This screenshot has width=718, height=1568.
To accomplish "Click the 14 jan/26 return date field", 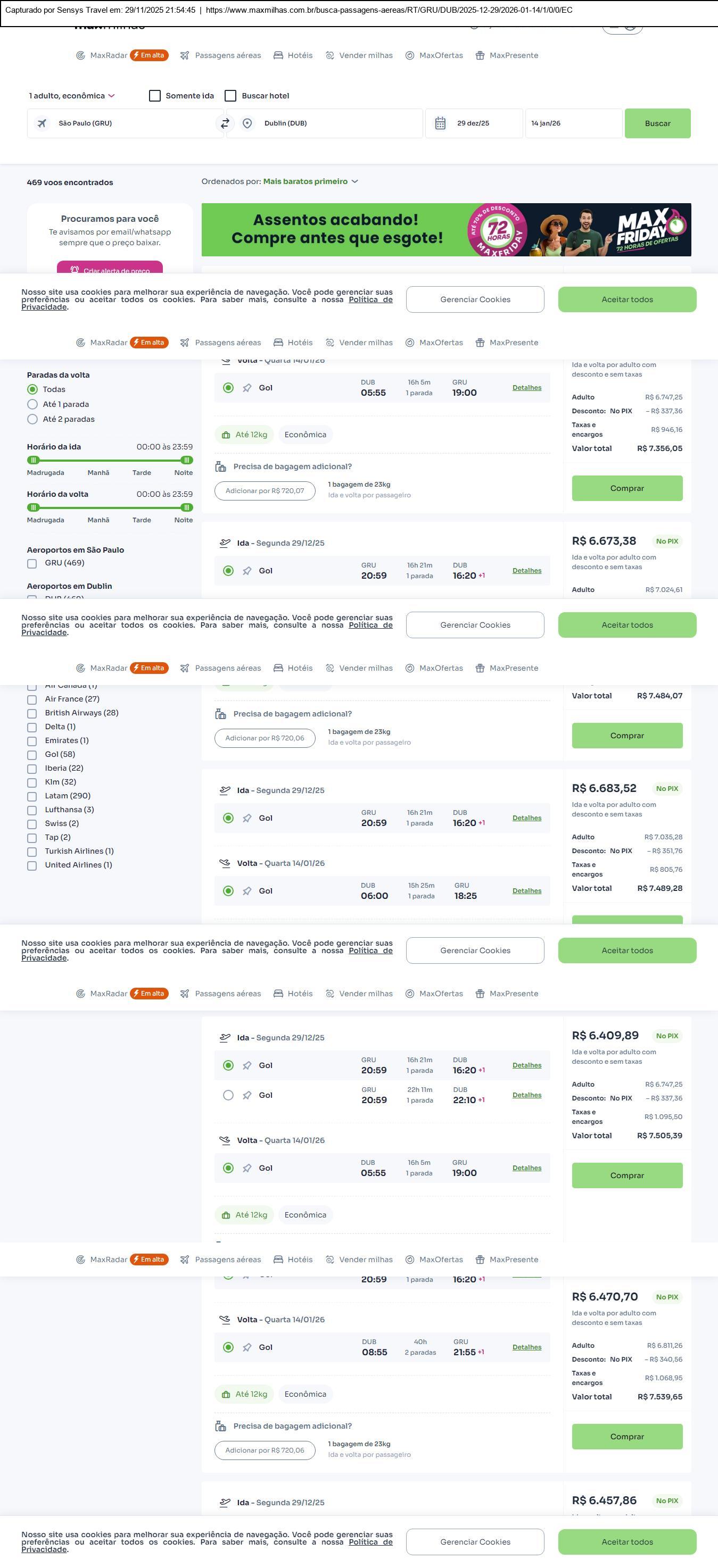I will click(573, 123).
